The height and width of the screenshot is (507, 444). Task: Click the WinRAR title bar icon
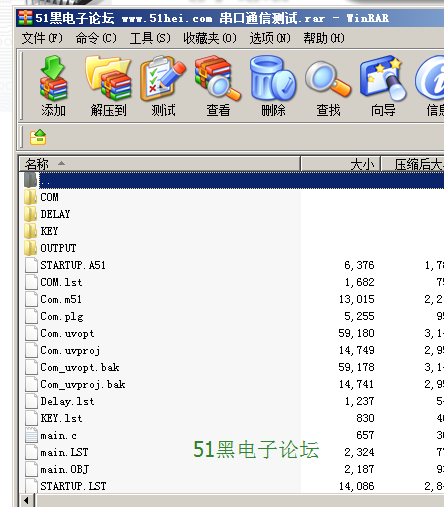[25, 18]
